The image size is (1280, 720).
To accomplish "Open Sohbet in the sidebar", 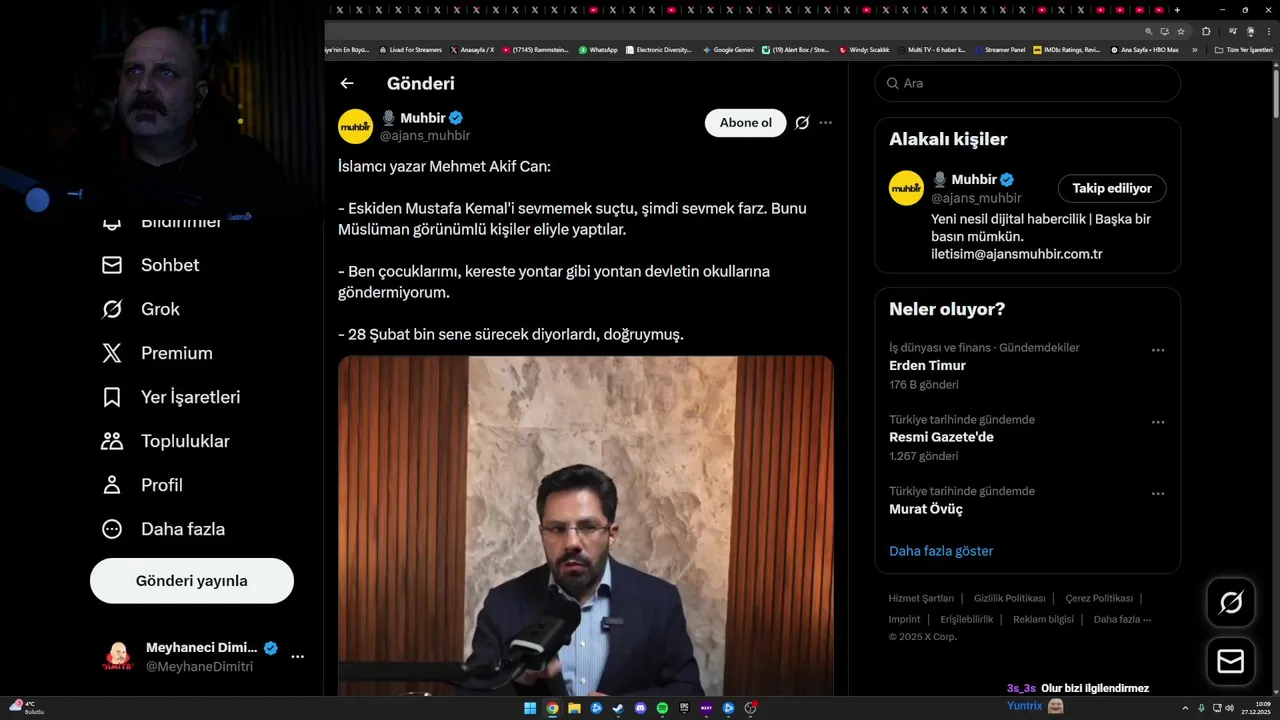I will [151, 265].
